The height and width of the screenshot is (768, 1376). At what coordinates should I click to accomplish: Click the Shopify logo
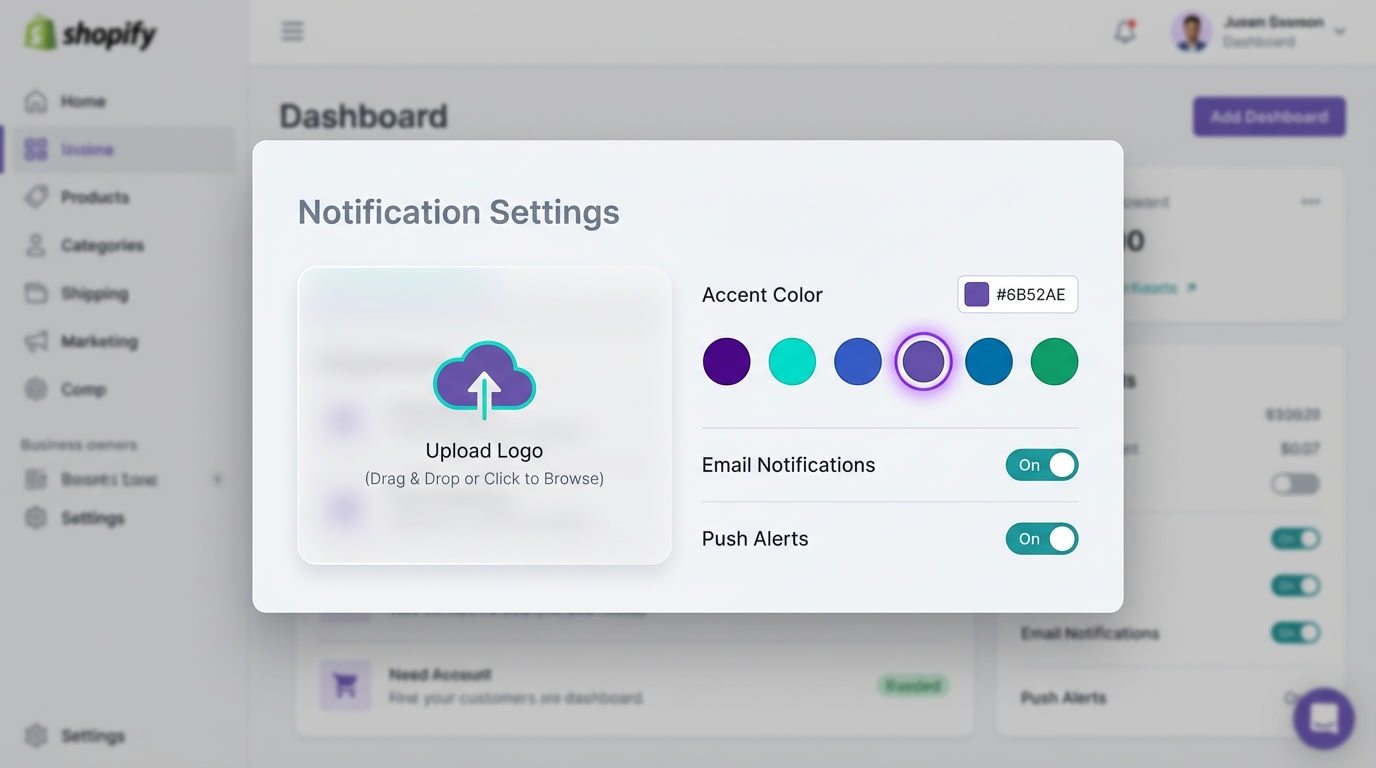91,33
